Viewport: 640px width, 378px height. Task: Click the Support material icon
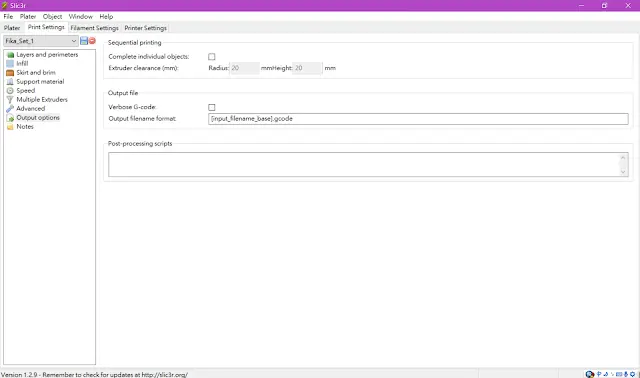tap(10, 82)
